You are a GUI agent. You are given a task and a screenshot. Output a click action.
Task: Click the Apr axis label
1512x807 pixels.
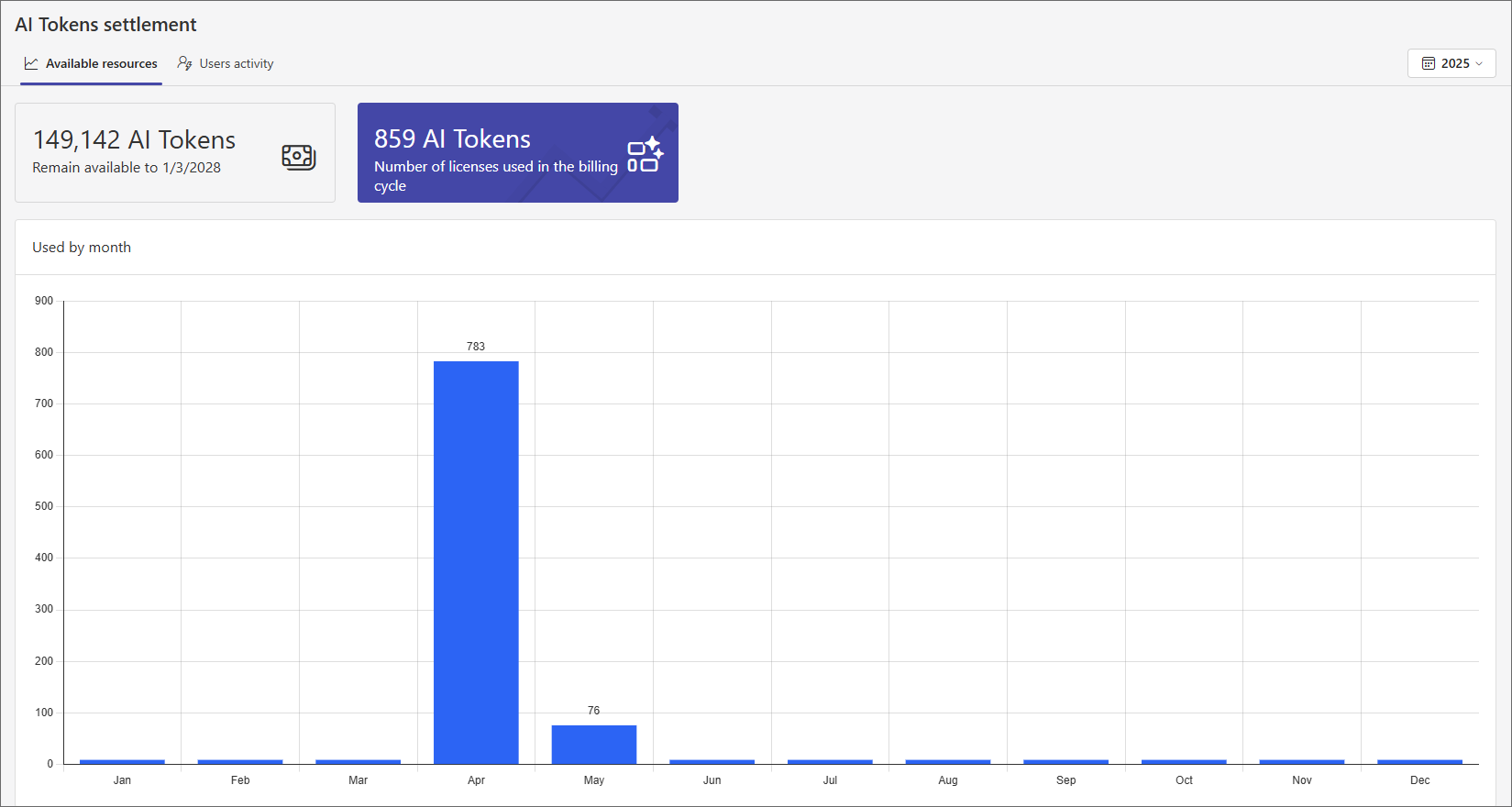pos(476,780)
